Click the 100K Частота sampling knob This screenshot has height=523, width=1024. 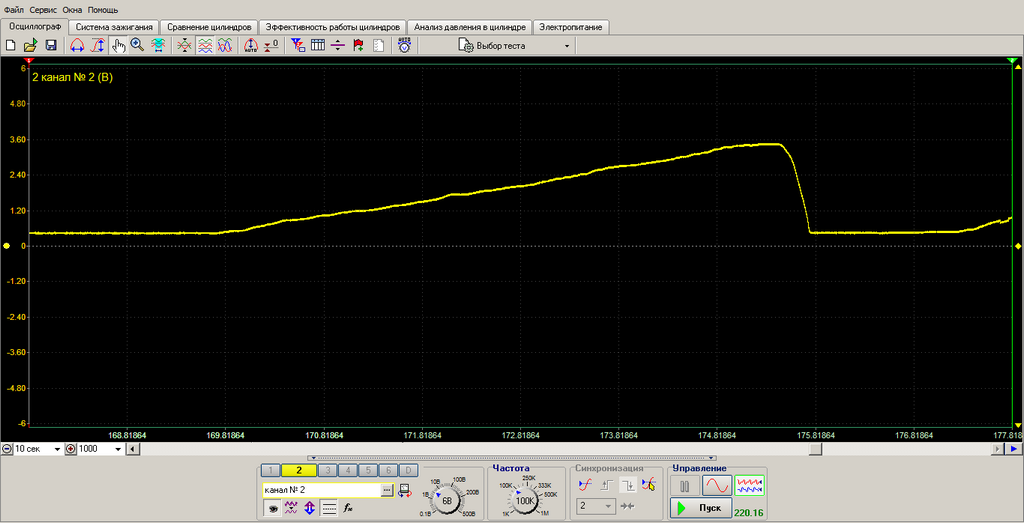tap(526, 501)
